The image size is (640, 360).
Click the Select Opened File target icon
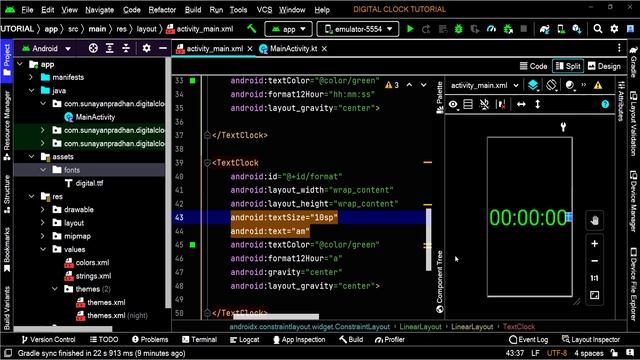pyautogui.click(x=93, y=48)
